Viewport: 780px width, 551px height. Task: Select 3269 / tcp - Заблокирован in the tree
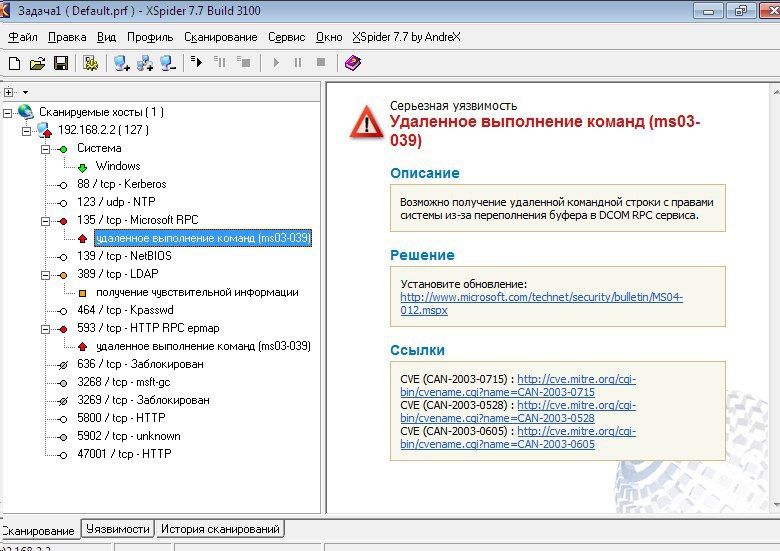point(143,400)
